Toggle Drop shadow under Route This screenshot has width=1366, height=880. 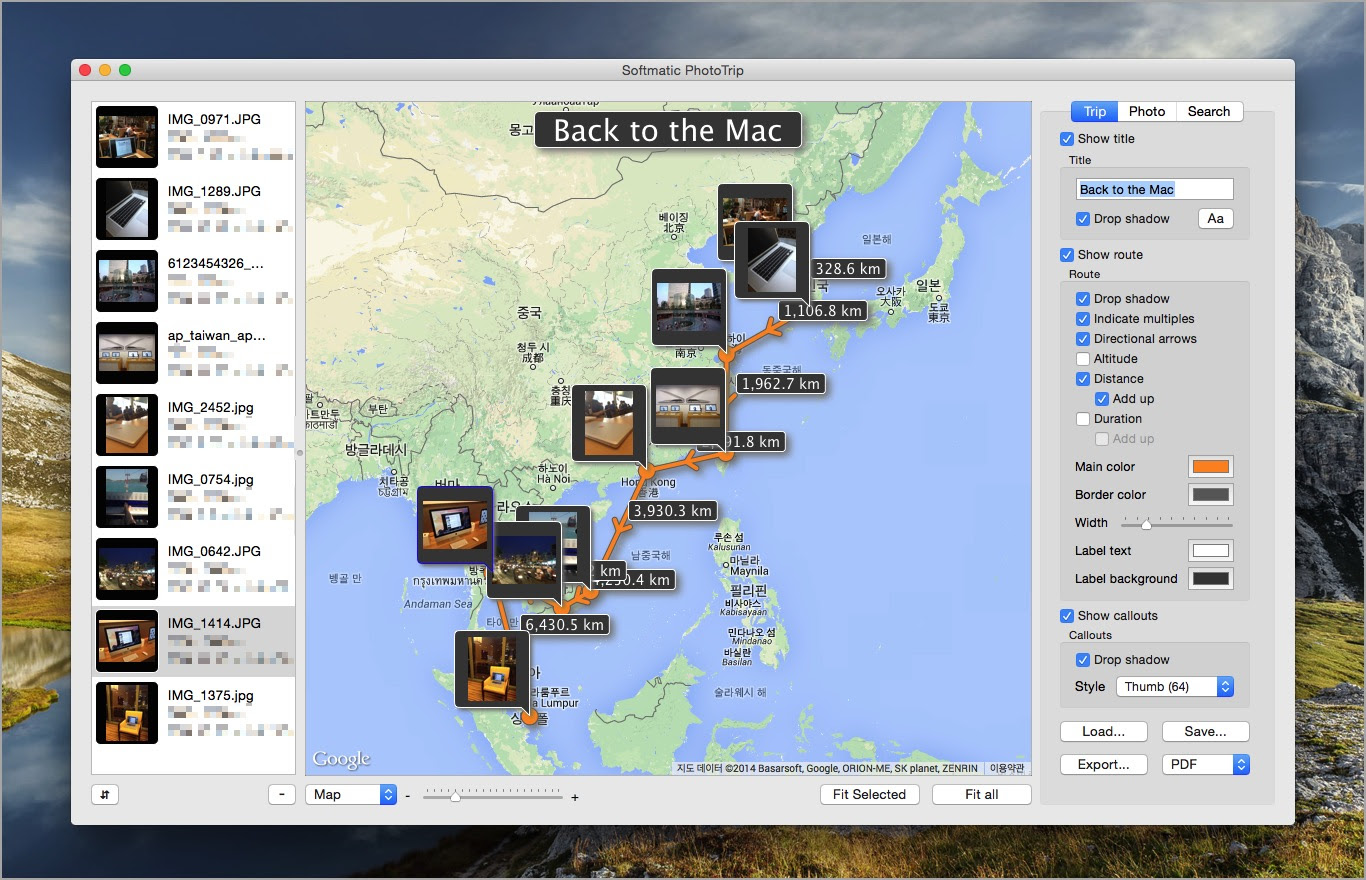tap(1083, 299)
